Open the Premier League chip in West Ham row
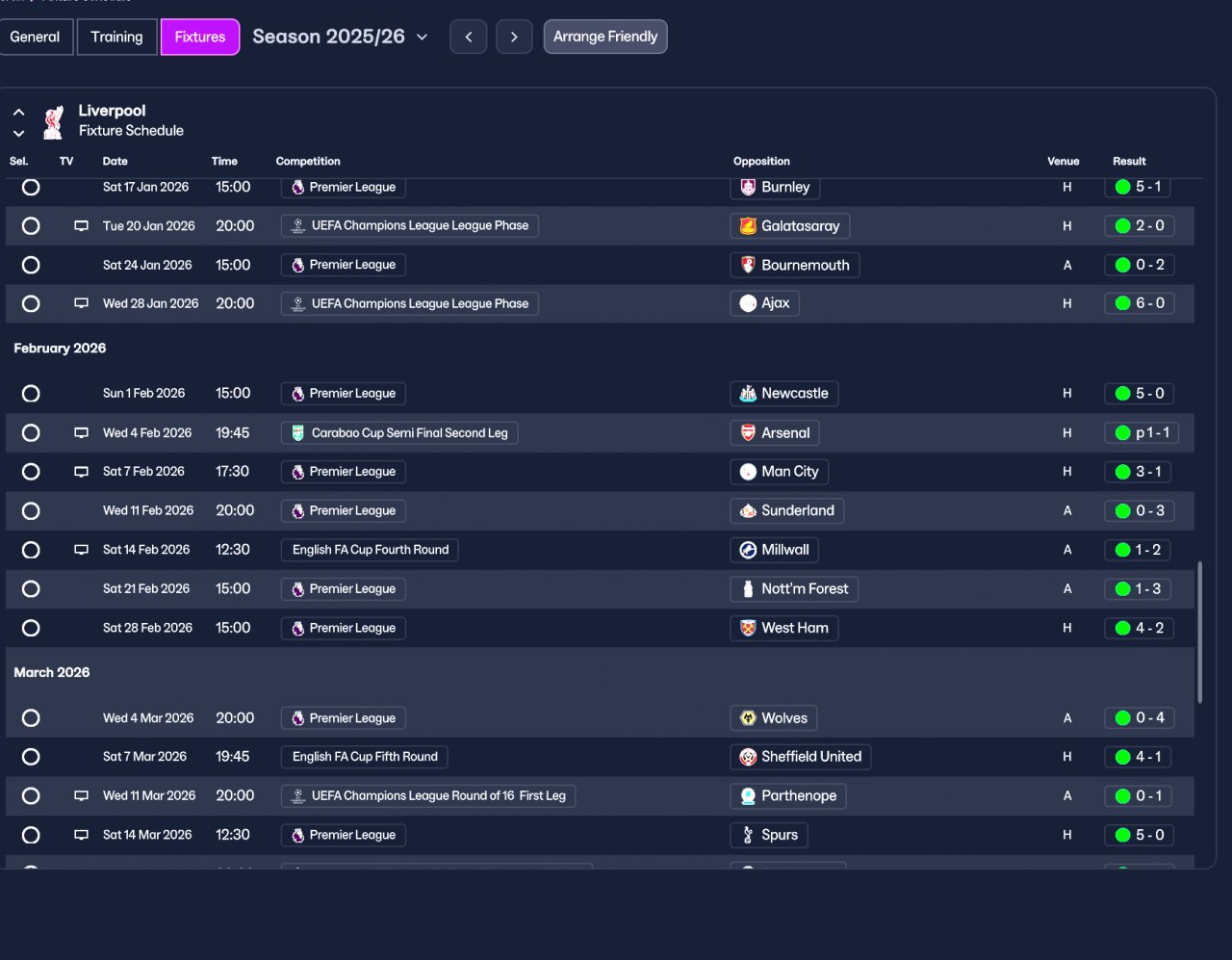Viewport: 1232px width, 960px height. (343, 628)
